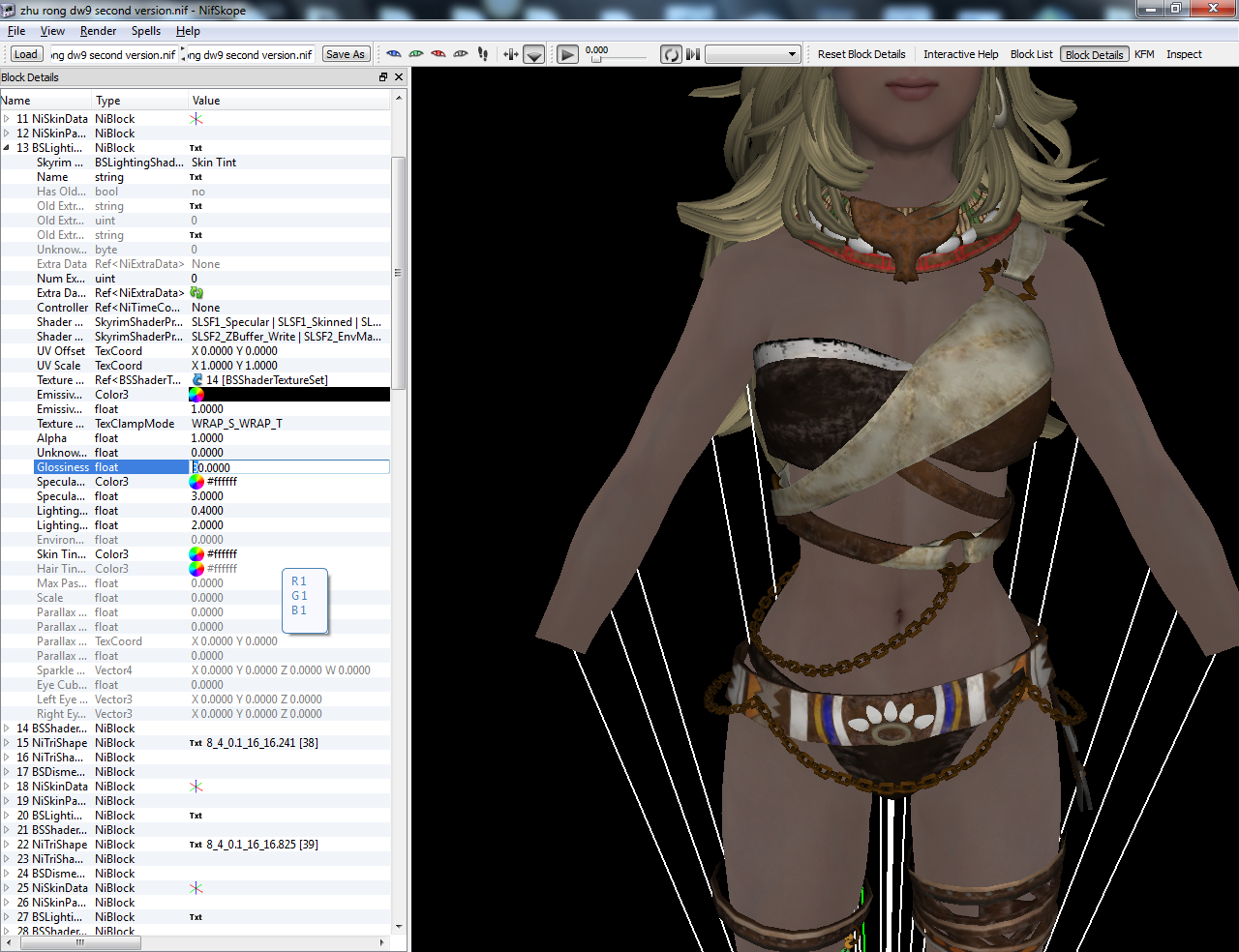
Task: Click the load file path field
Action: [112, 55]
